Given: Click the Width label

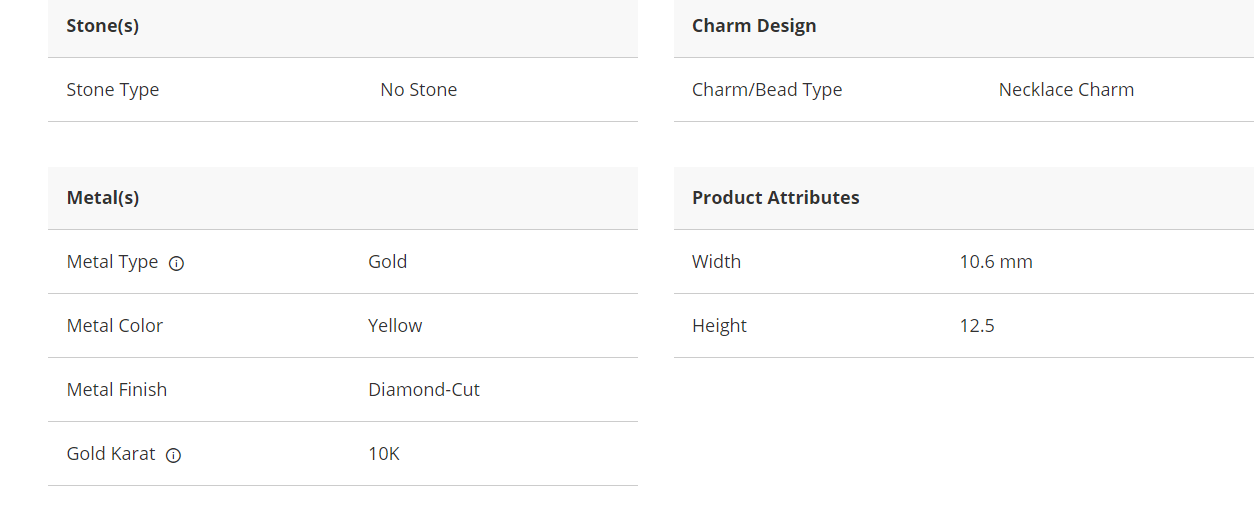Looking at the screenshot, I should [716, 262].
